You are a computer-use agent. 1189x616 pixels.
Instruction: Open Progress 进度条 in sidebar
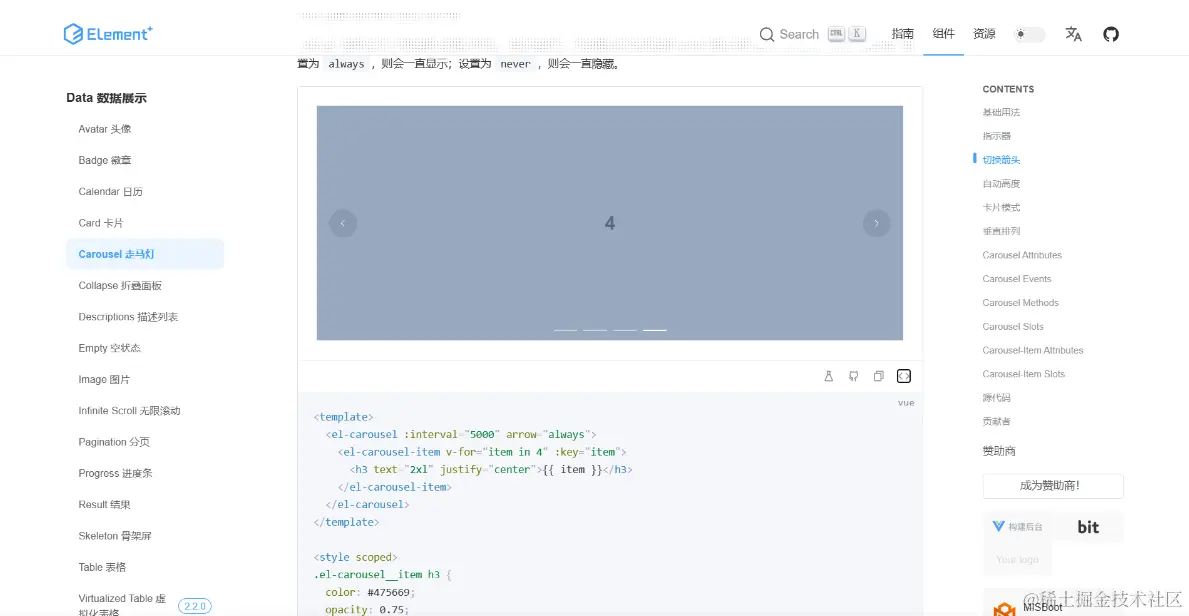pos(115,473)
